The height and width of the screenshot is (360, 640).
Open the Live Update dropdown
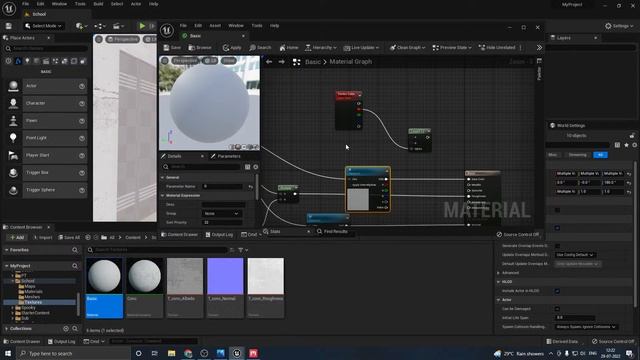361,48
